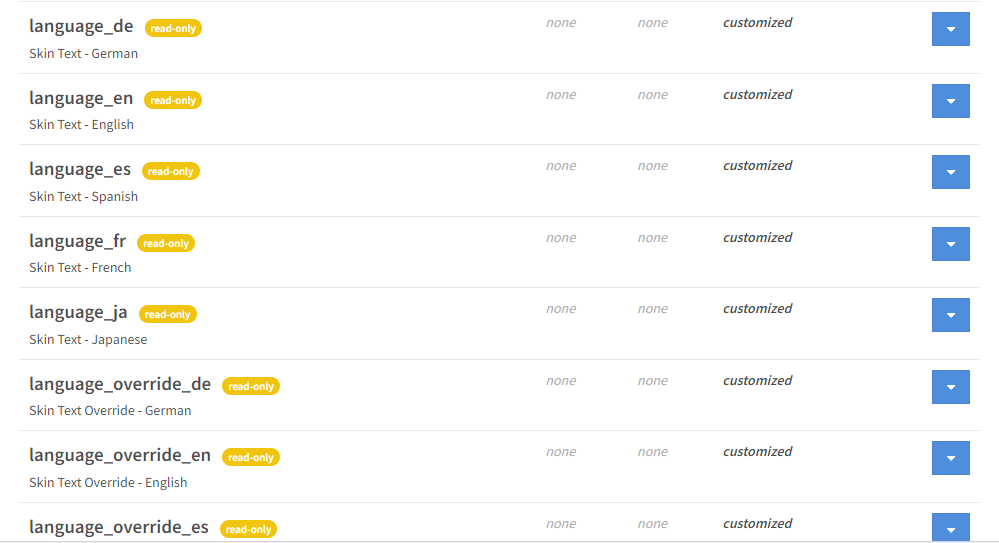Click Skin Text - French description
Screen dimensions: 999x543
point(80,268)
